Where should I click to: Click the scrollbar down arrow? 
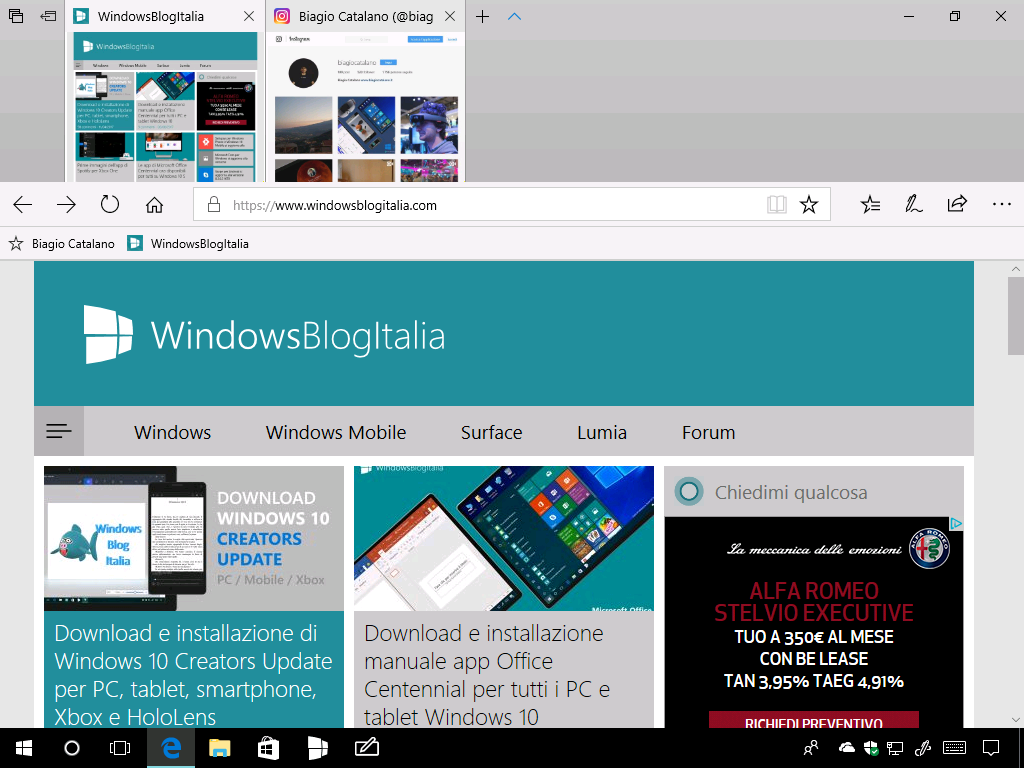(1016, 720)
